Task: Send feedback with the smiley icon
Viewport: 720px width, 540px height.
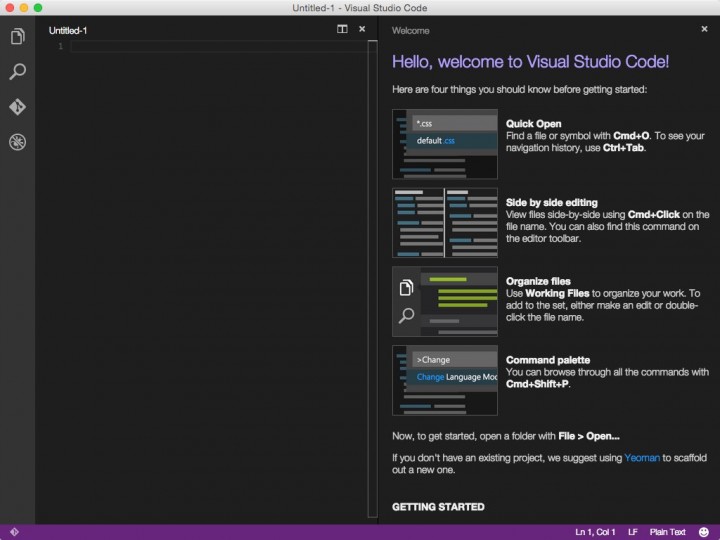Action: point(703,532)
